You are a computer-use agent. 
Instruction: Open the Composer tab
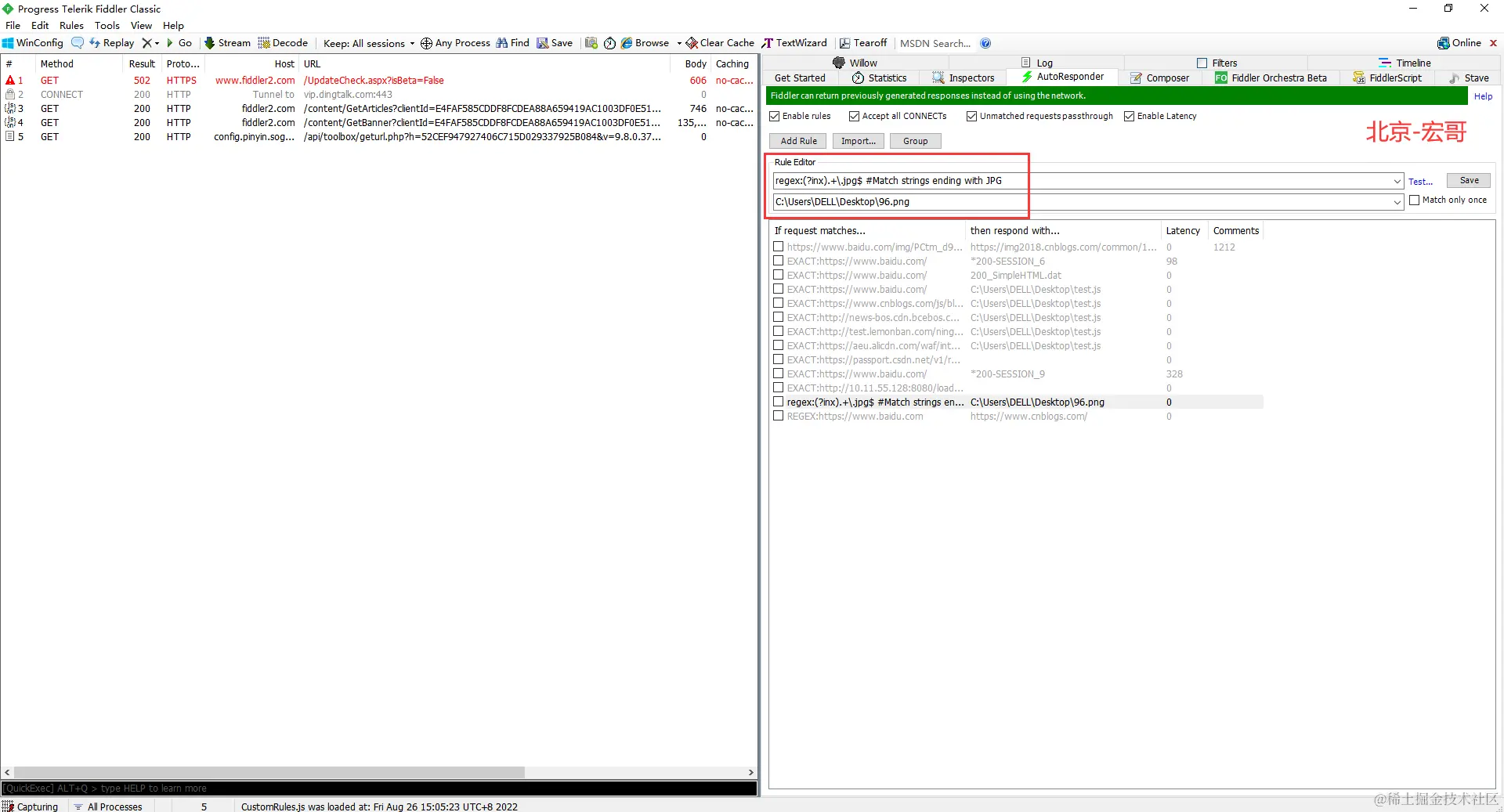tap(1159, 78)
